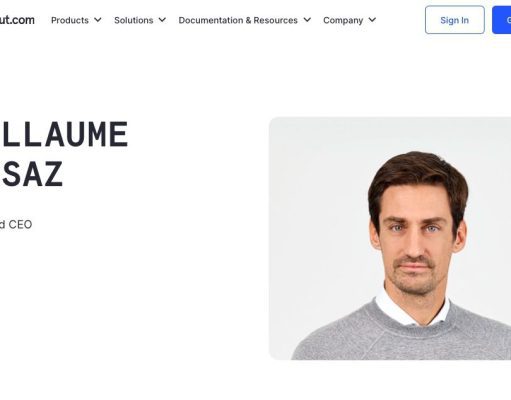Expand the chevron after Documentation & Resources
Image resolution: width=511 pixels, height=400 pixels.
pos(307,20)
